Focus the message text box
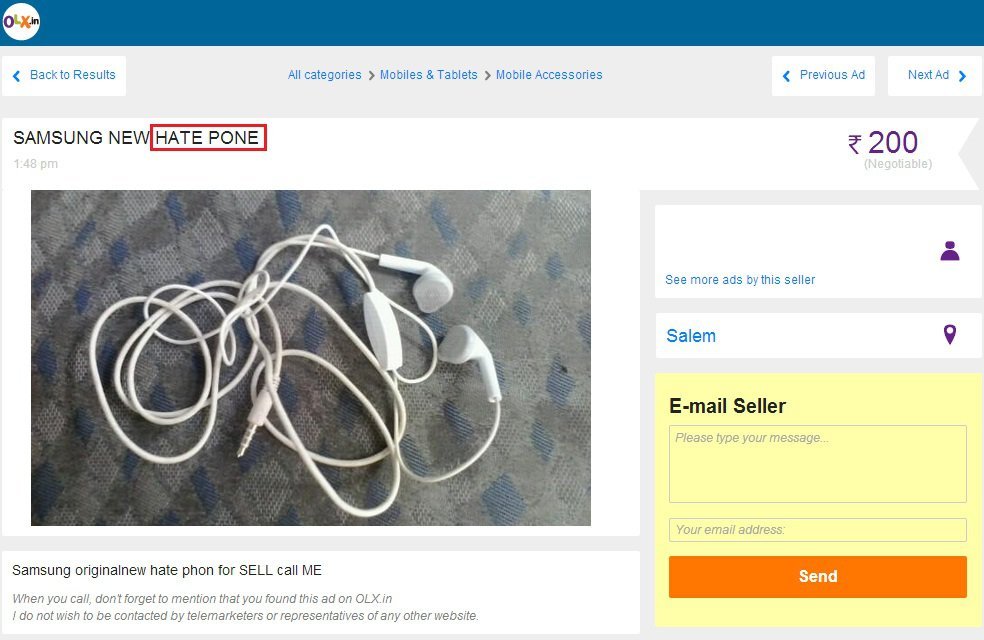 (818, 464)
